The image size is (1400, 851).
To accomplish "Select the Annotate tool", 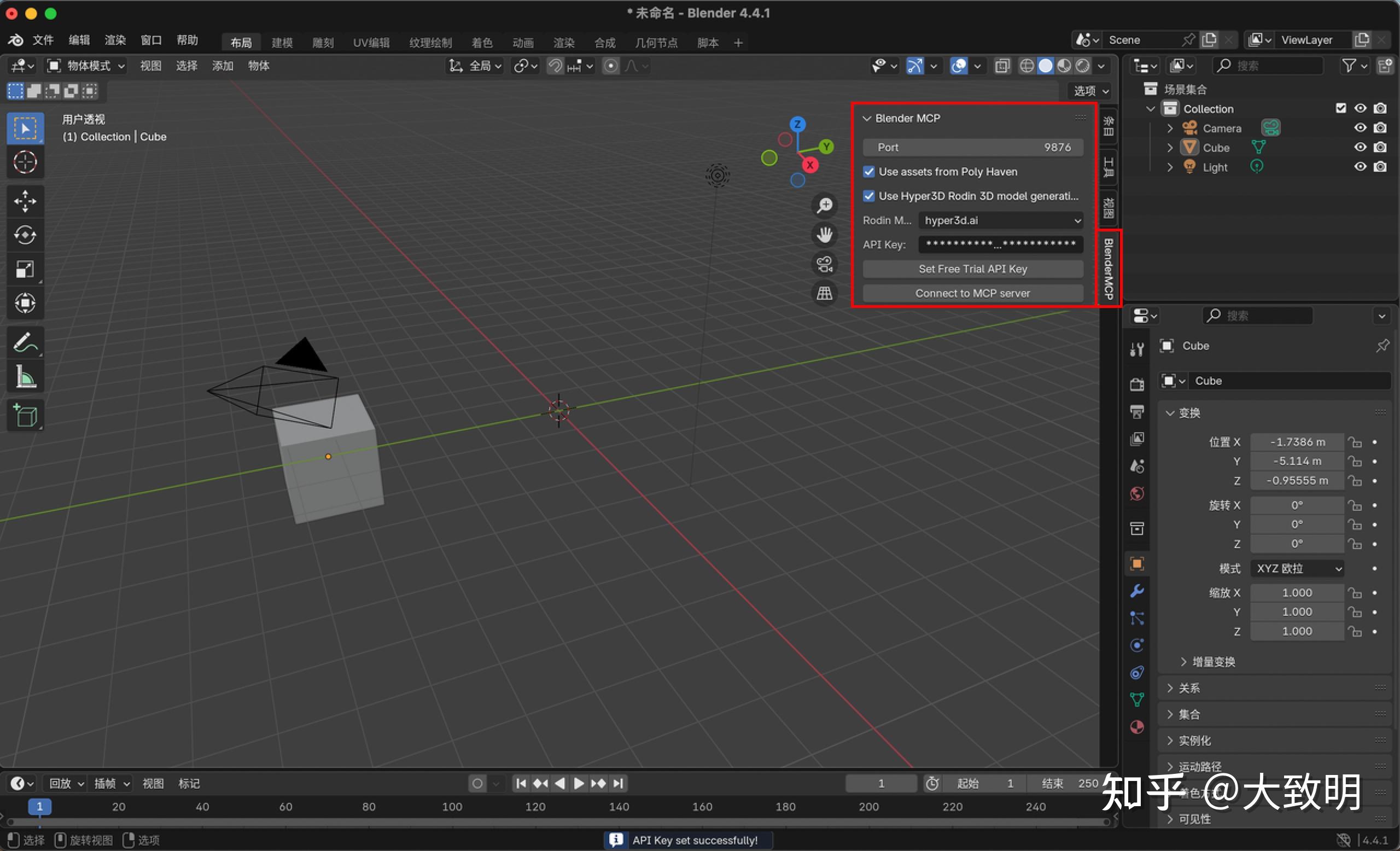I will pyautogui.click(x=25, y=342).
